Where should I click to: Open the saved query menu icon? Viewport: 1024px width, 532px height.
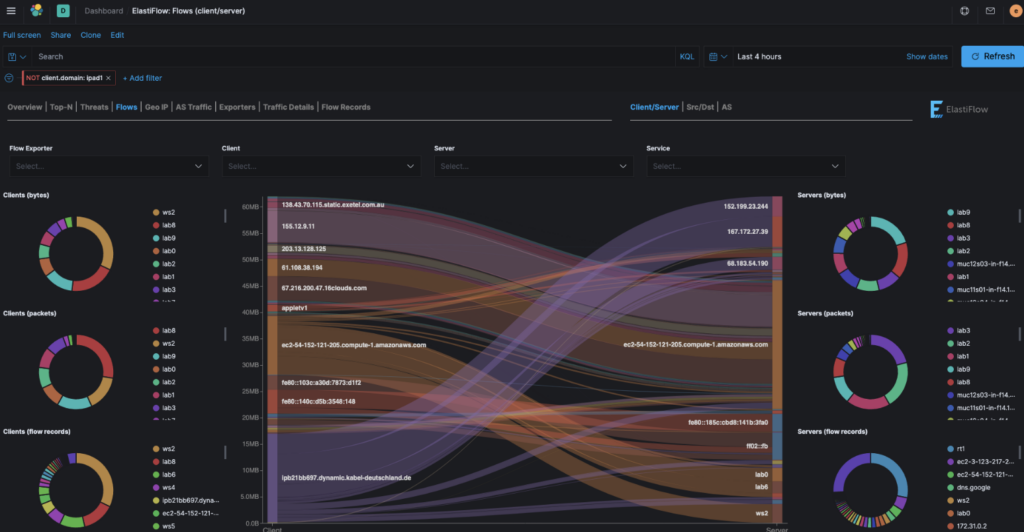coord(17,57)
